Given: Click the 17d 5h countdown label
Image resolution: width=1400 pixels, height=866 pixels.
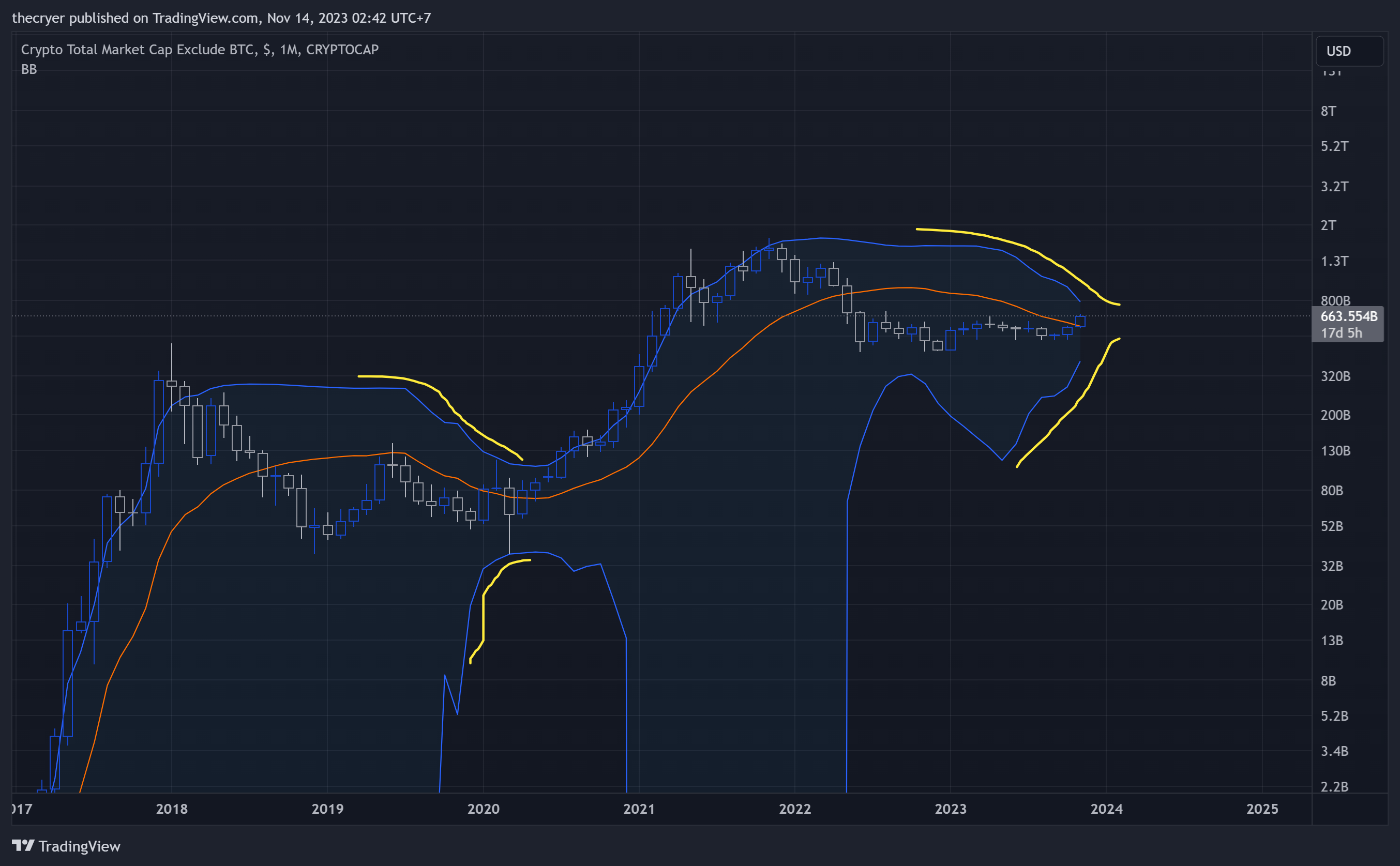Looking at the screenshot, I should click(1341, 333).
